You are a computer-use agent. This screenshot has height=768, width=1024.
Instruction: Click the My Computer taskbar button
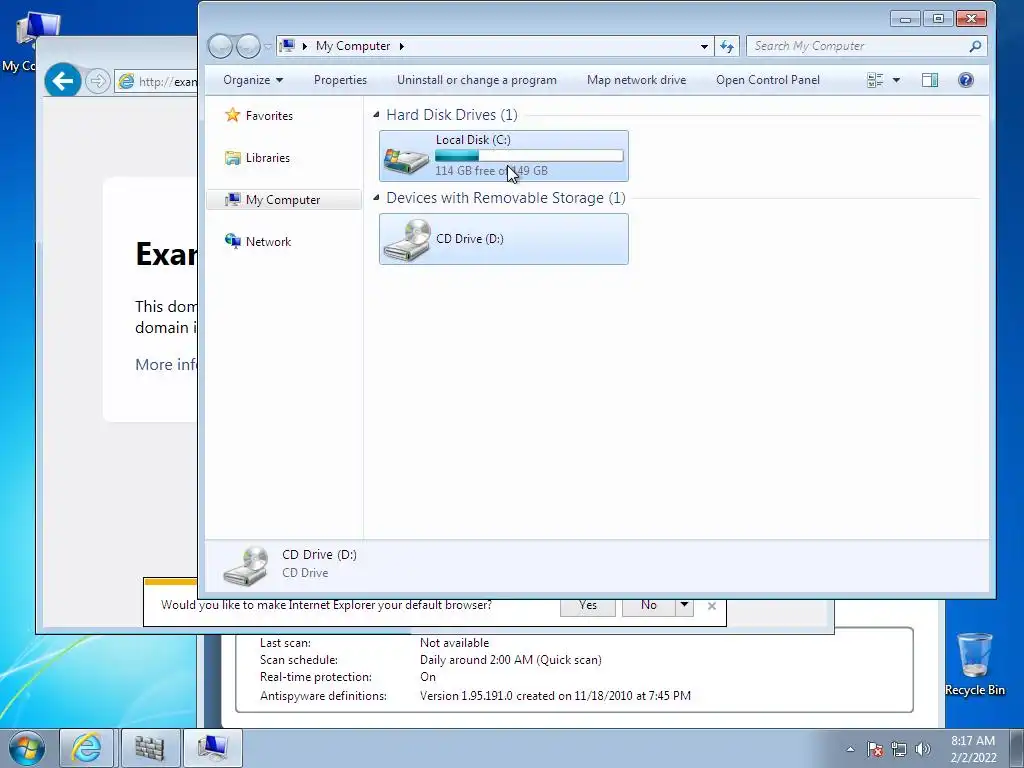pyautogui.click(x=213, y=748)
